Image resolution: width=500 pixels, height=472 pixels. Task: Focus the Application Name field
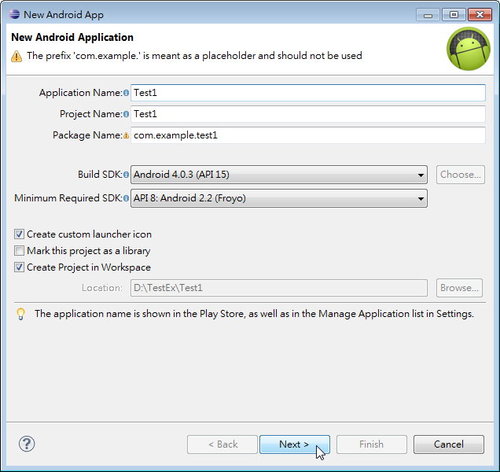(x=308, y=93)
